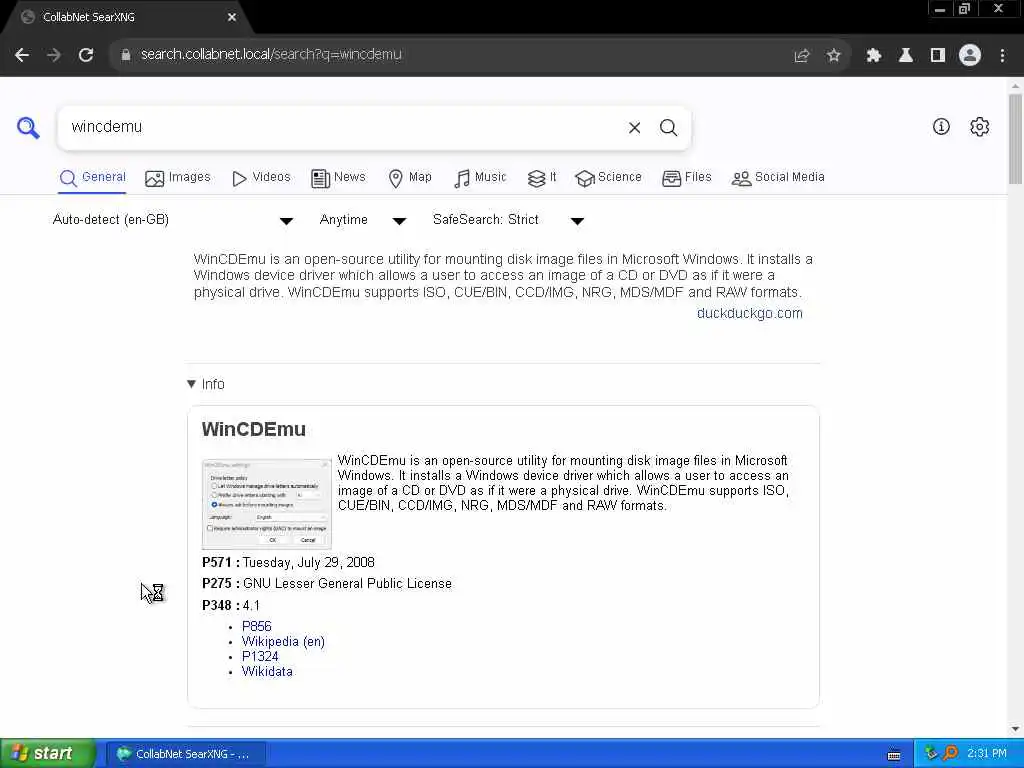Screen dimensions: 1024x768
Task: Open the Wikipedia (en) link
Action: click(283, 641)
